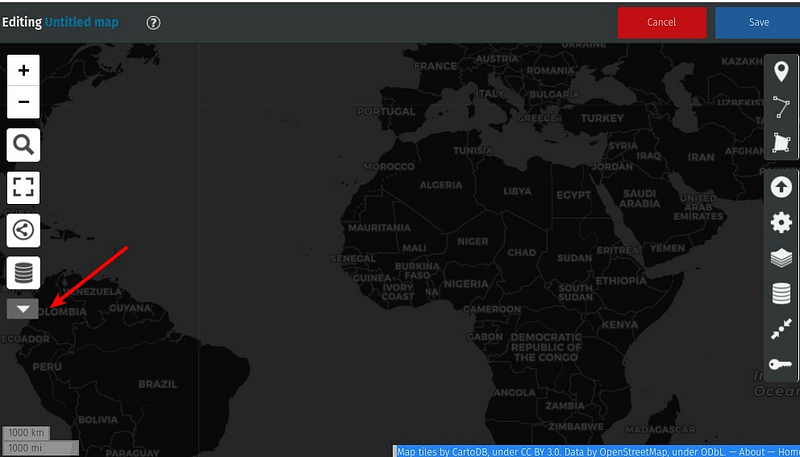Click the YEMEN map label

(x=667, y=248)
